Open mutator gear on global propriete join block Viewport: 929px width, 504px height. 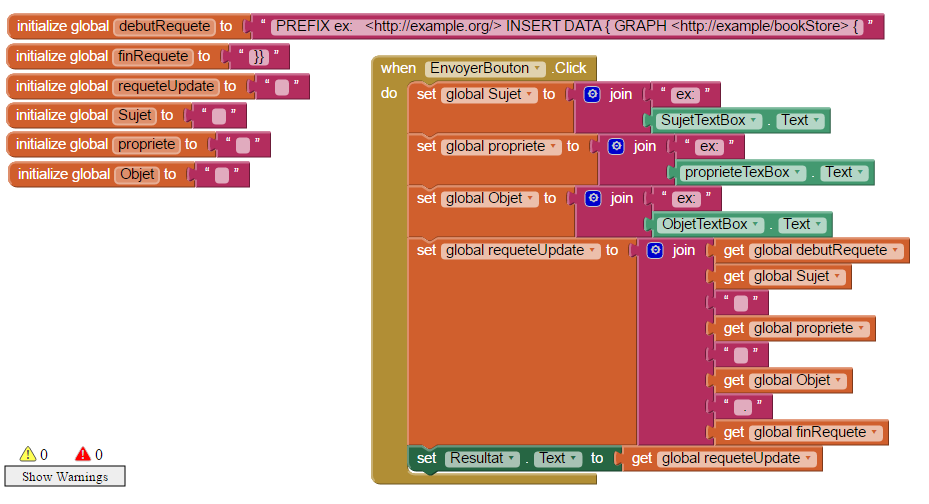click(x=616, y=146)
